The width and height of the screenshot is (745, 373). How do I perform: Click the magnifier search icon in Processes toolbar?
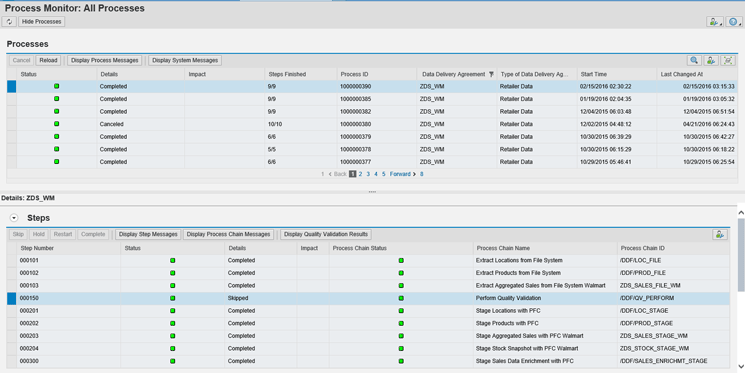click(694, 60)
